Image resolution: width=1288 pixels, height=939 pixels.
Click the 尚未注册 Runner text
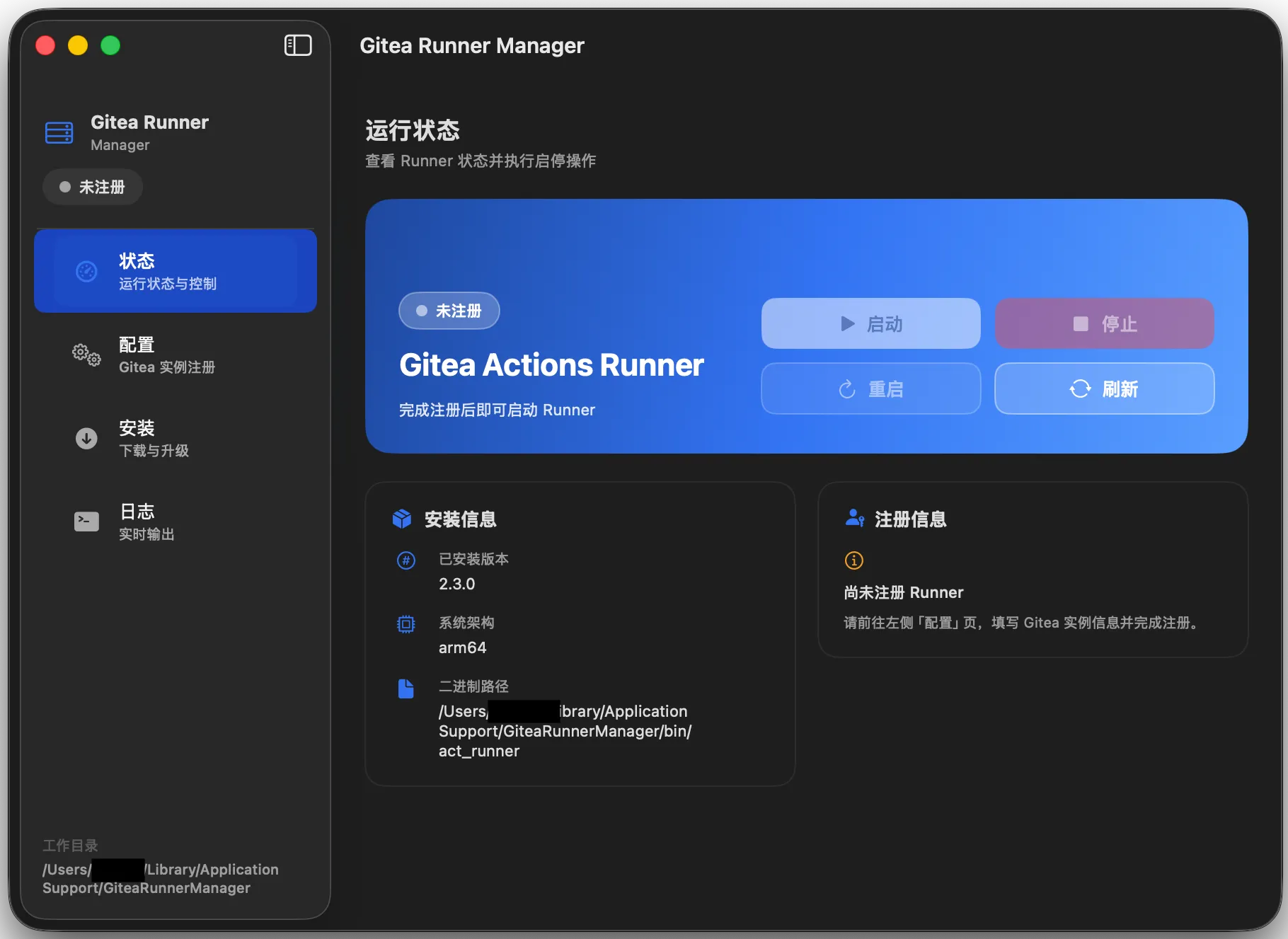coord(904,592)
